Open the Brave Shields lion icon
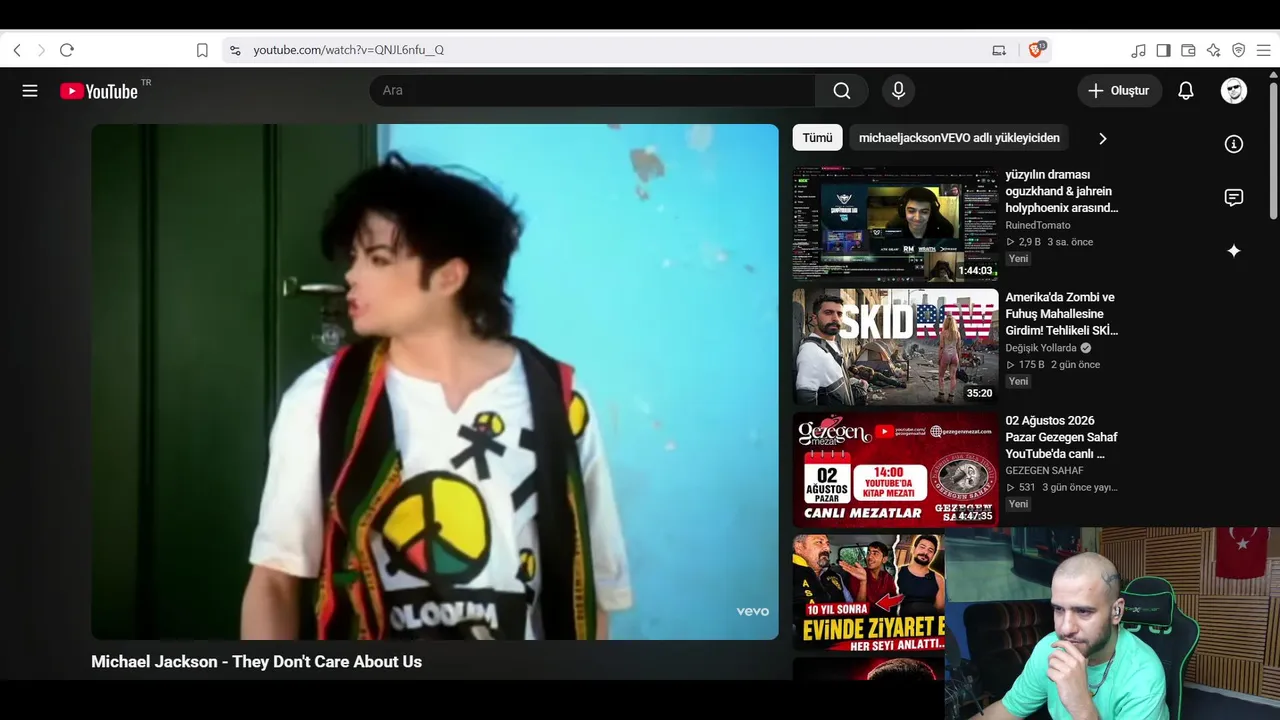This screenshot has width=1280, height=720. [1036, 49]
